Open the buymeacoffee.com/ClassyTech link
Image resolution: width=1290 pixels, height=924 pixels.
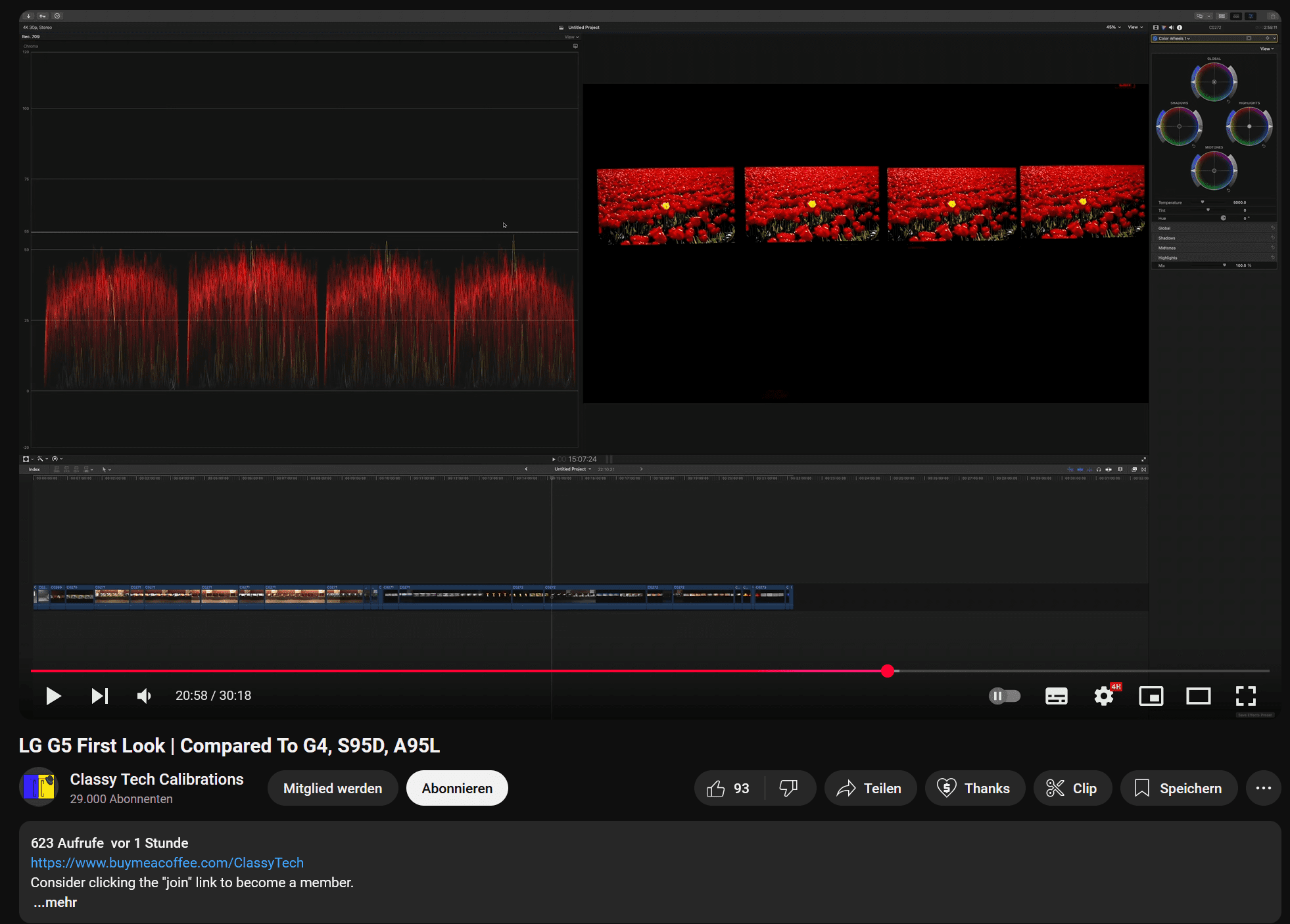[167, 863]
